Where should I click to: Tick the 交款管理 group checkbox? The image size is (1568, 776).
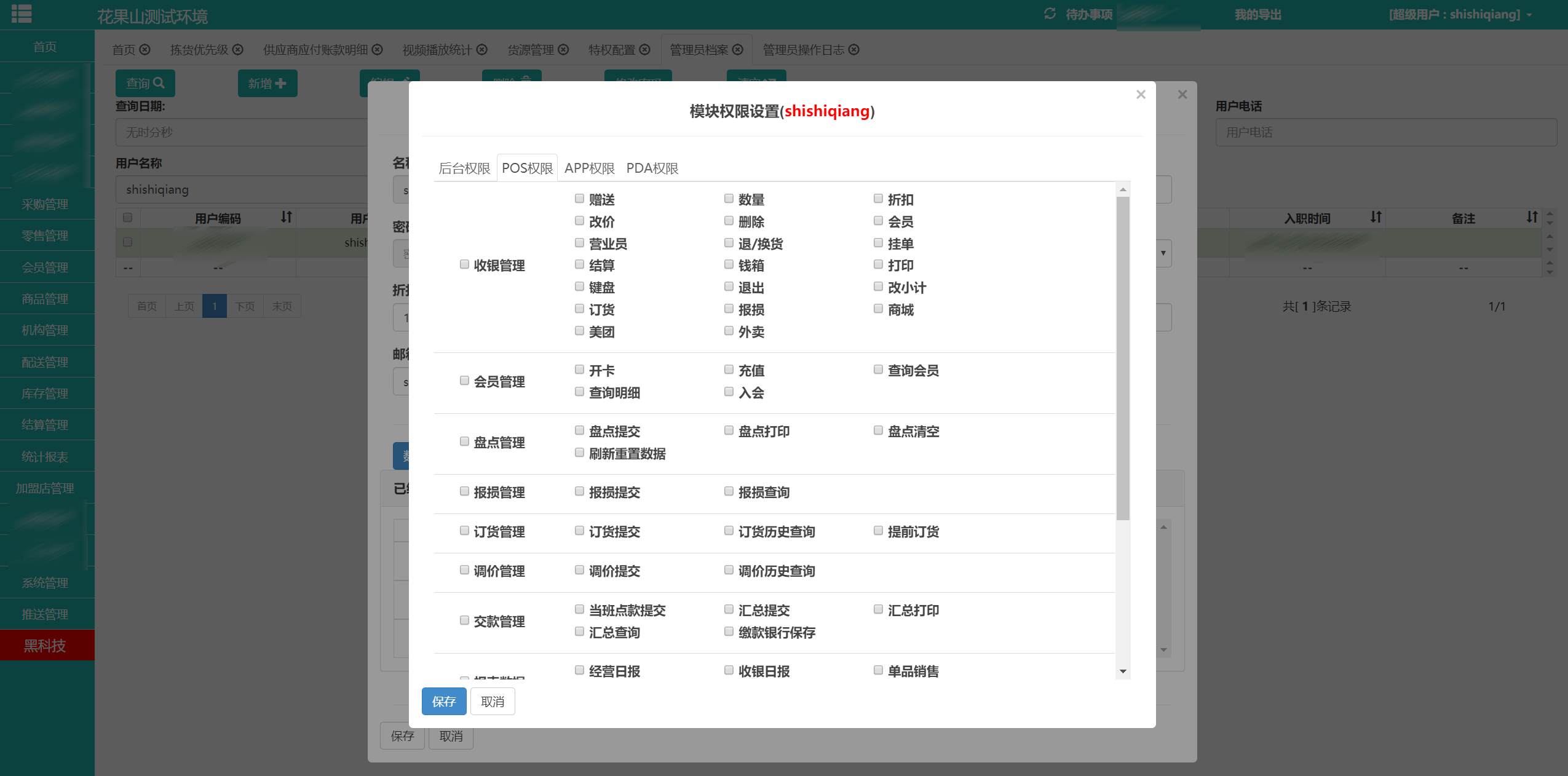[464, 620]
